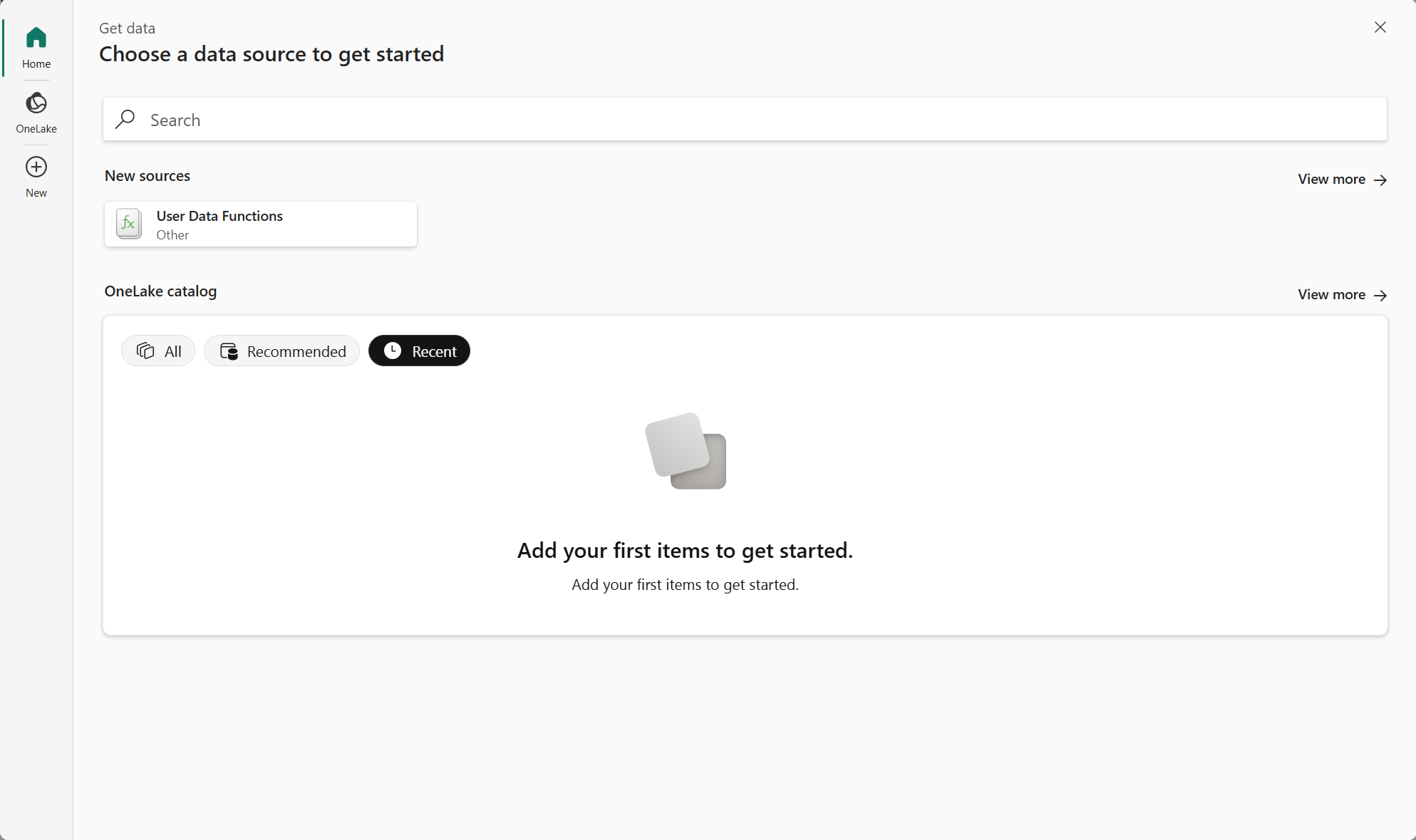Screen dimensions: 1416x840
Task: Click the bold 'Add your first items' heading
Action: 685,551
